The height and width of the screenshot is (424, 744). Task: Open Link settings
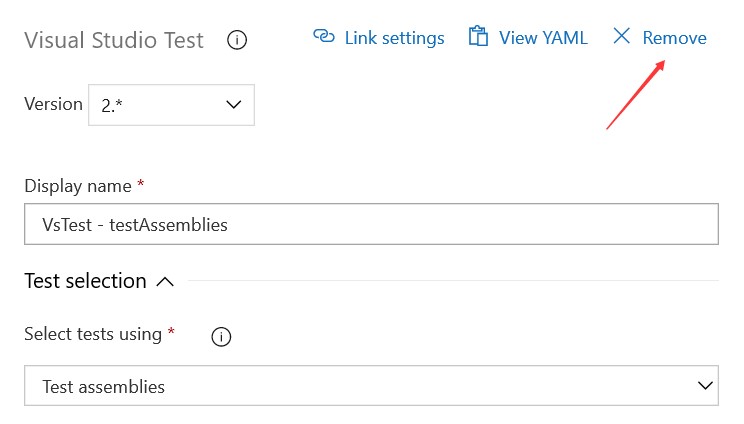click(x=394, y=38)
